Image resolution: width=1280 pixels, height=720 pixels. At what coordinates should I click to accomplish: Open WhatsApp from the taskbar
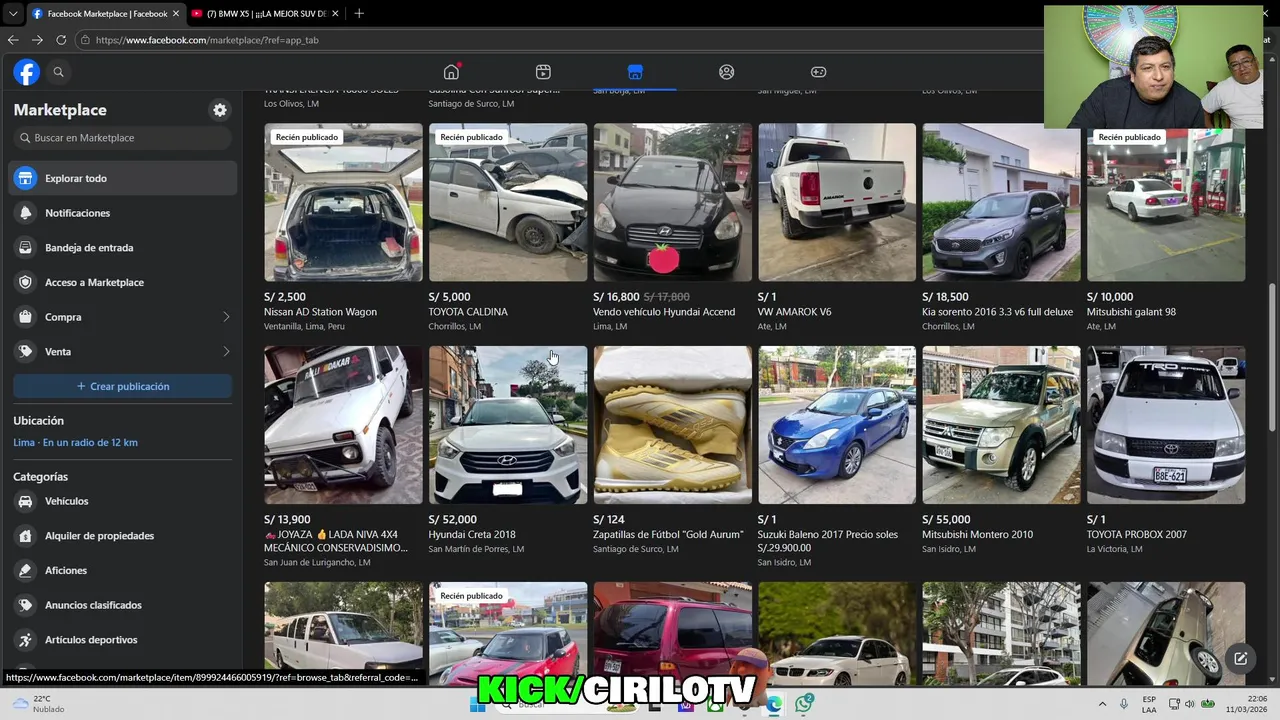(804, 704)
